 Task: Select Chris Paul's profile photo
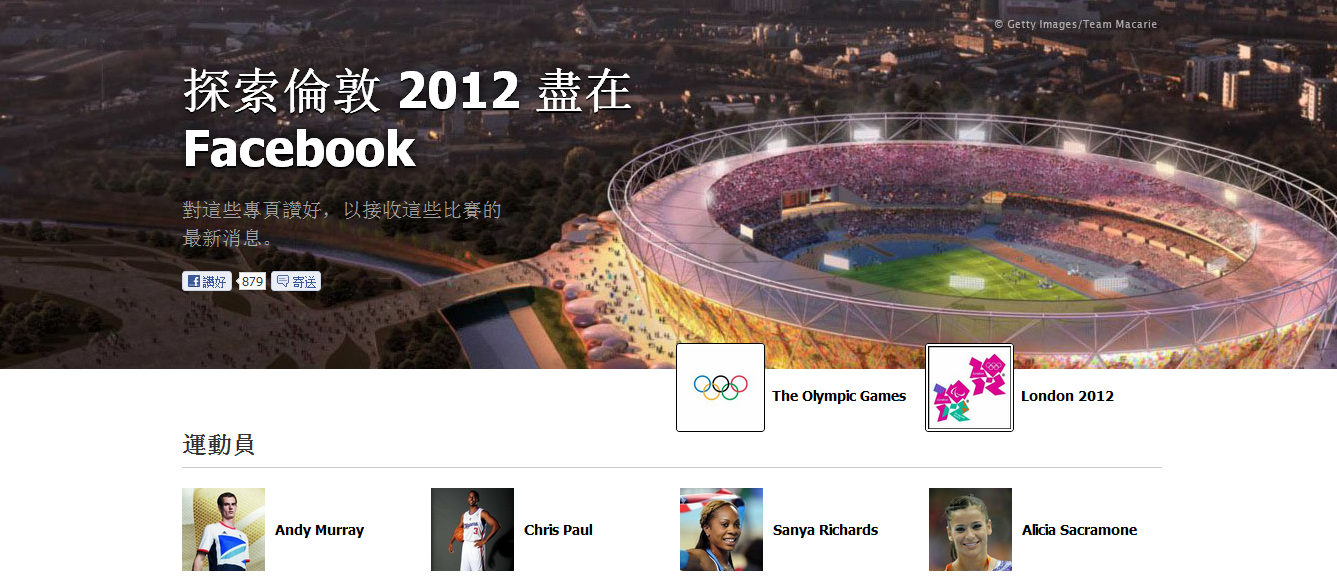click(472, 530)
